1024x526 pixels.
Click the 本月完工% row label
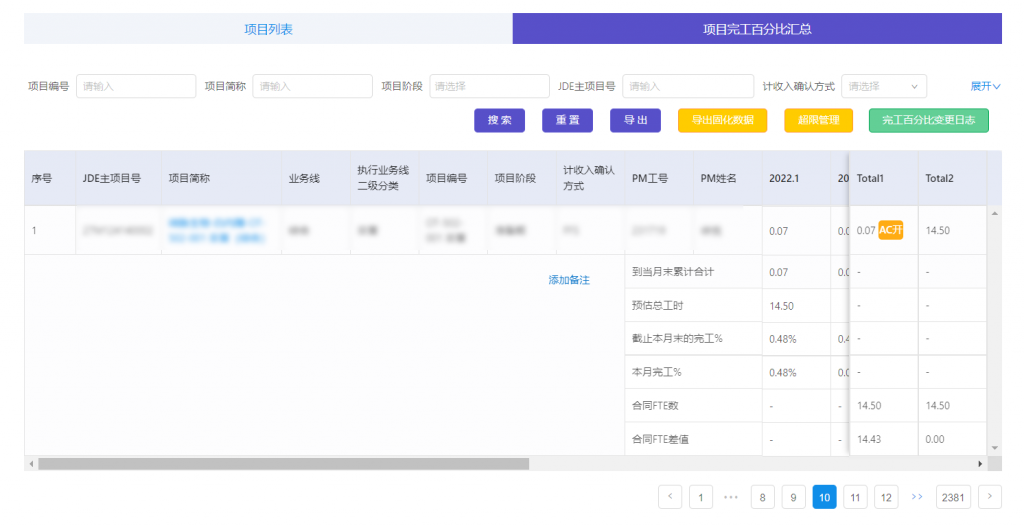656,372
